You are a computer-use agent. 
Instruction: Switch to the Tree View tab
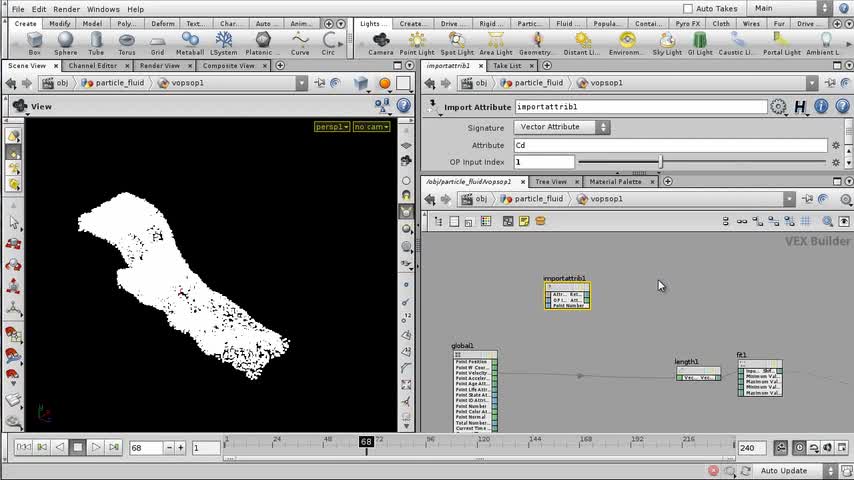(x=550, y=181)
